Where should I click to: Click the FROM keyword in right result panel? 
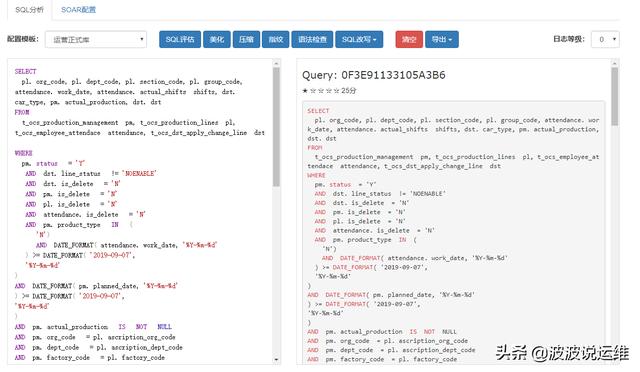coord(315,148)
